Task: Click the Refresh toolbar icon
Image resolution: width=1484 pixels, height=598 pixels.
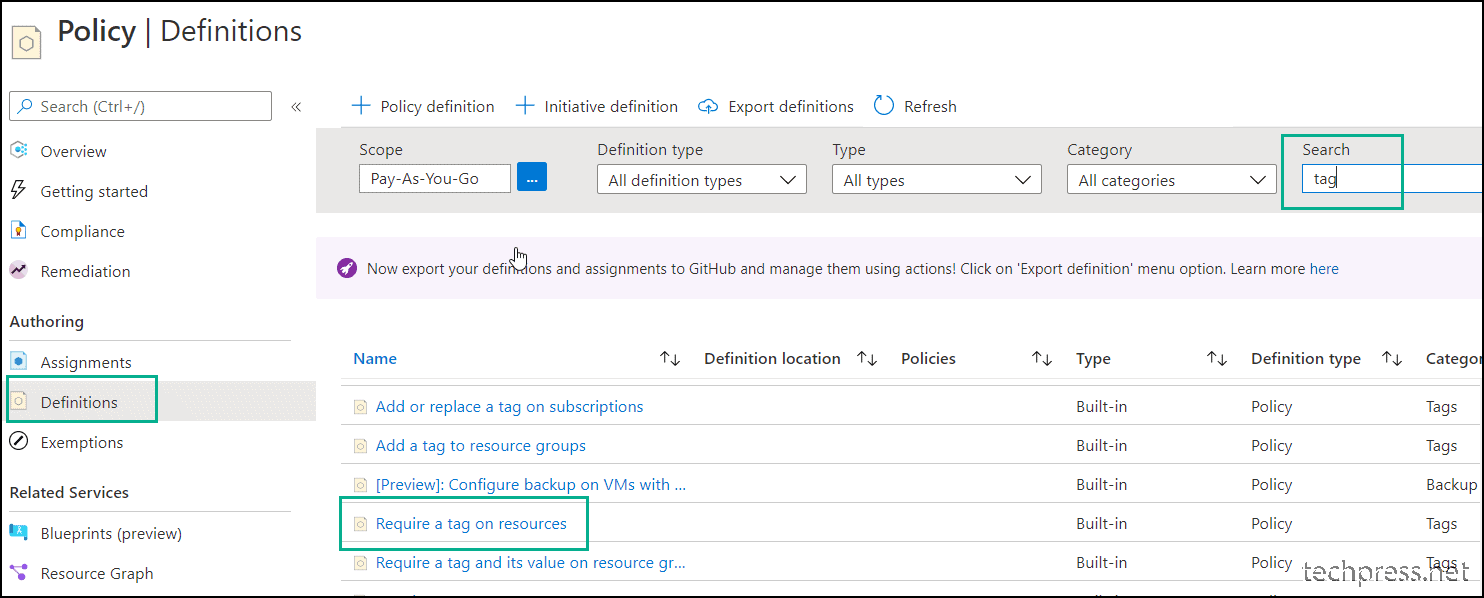Action: (883, 106)
